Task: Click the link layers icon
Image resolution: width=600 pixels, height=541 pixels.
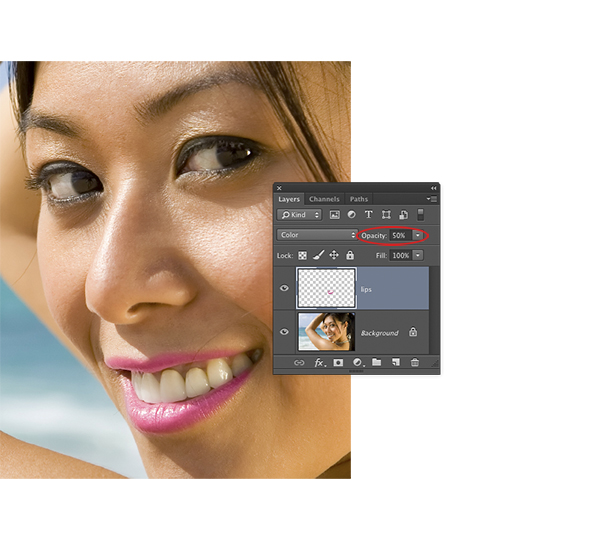Action: tap(298, 362)
